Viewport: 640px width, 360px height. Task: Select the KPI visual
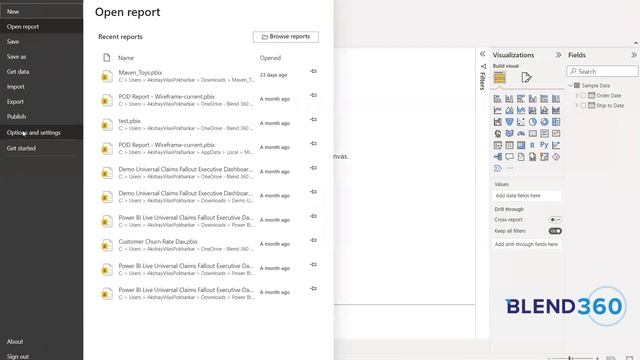(x=556, y=133)
